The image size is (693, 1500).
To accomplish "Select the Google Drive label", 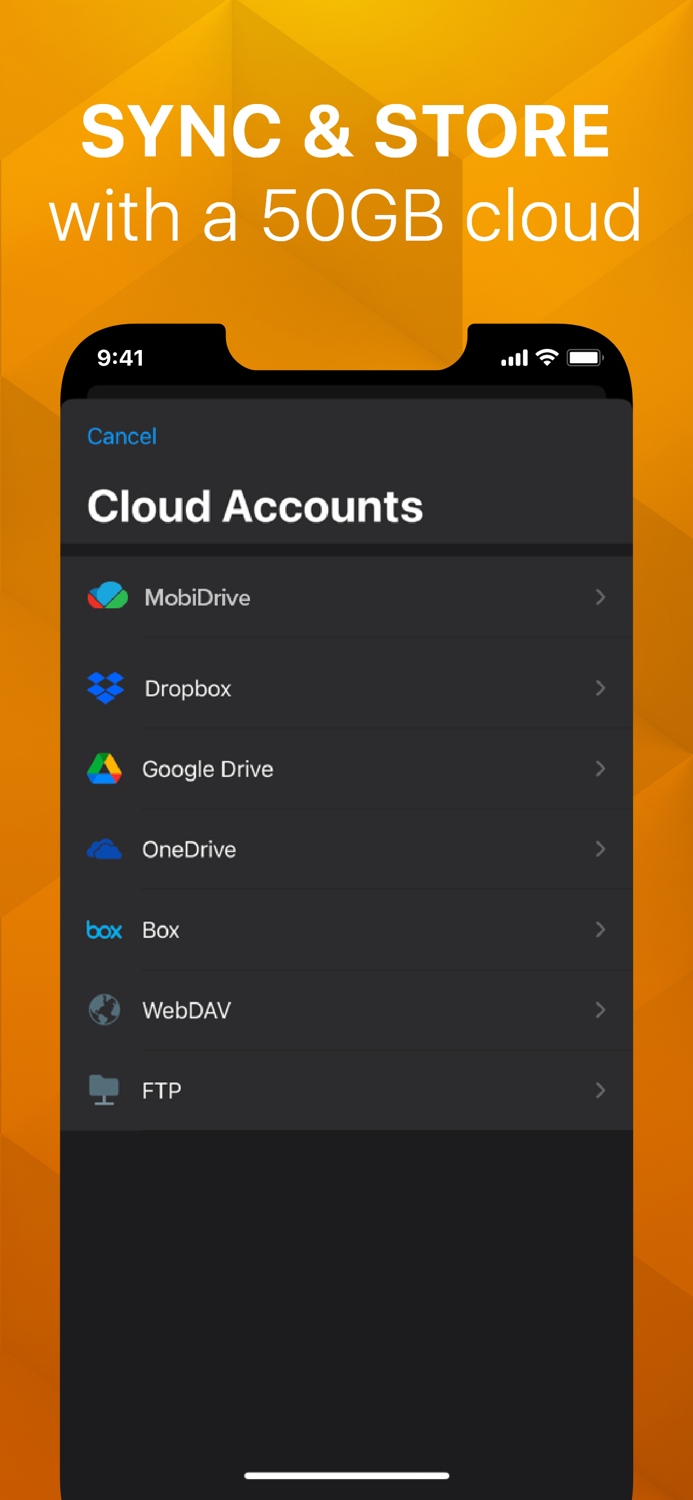I will pyautogui.click(x=208, y=769).
